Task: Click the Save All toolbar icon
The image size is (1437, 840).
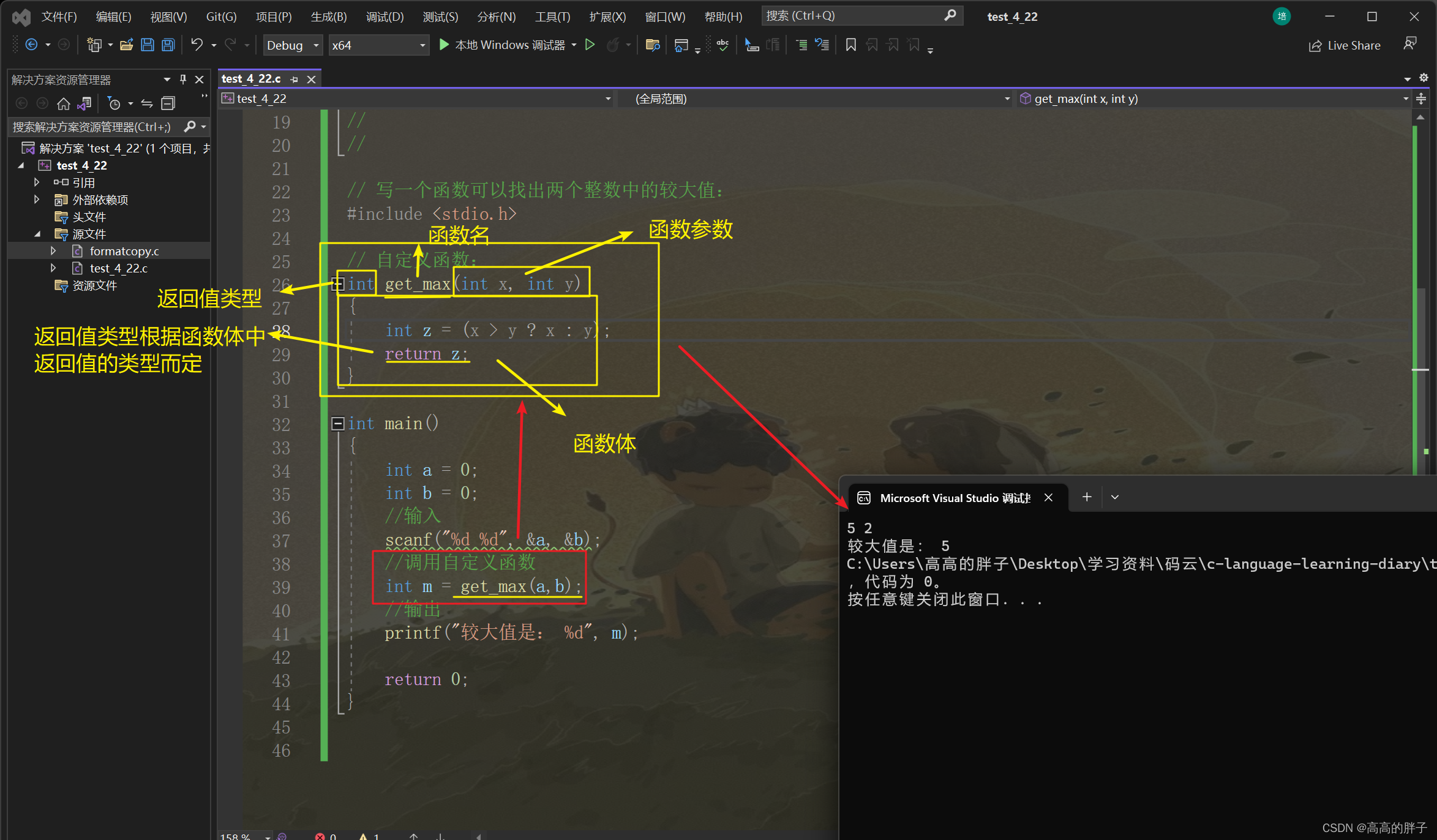Action: pyautogui.click(x=168, y=45)
